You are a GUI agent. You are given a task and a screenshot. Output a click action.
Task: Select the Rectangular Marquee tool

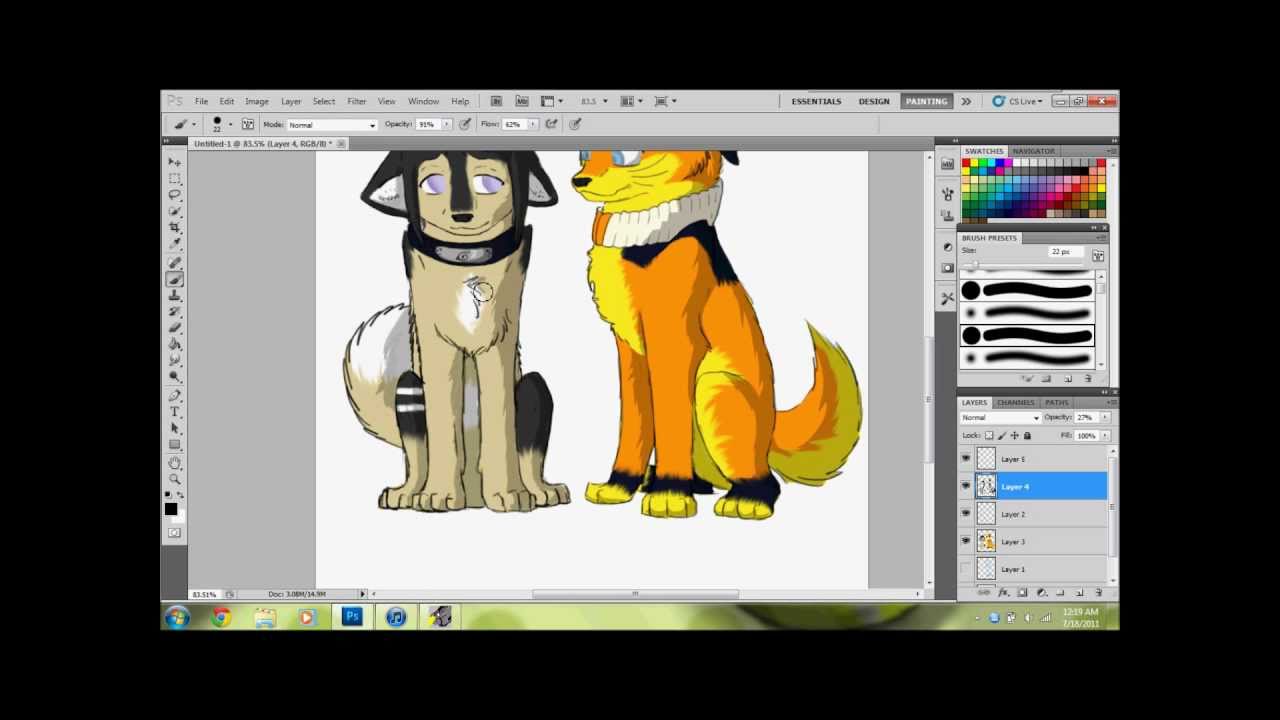point(174,178)
